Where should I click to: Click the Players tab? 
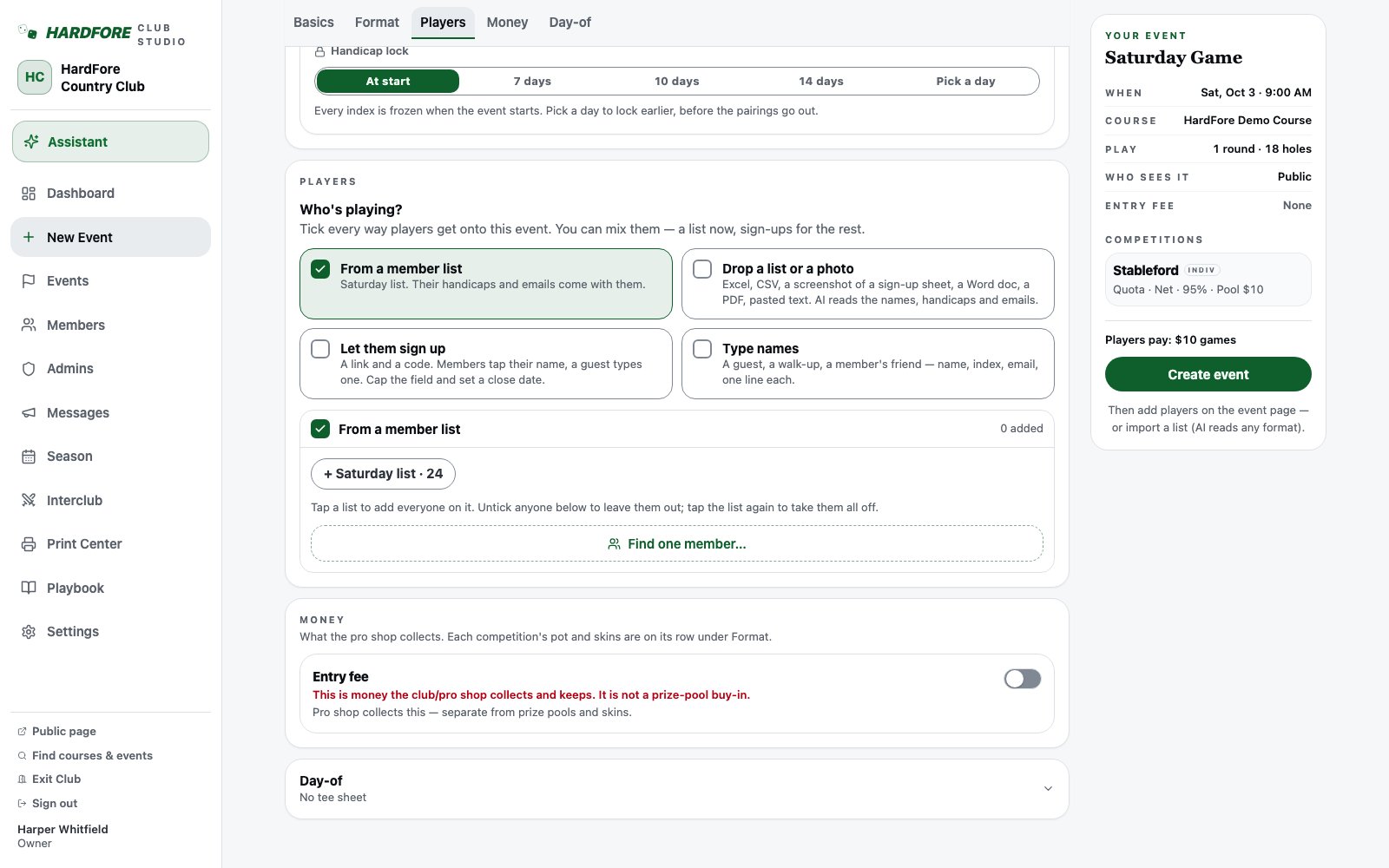point(443,23)
